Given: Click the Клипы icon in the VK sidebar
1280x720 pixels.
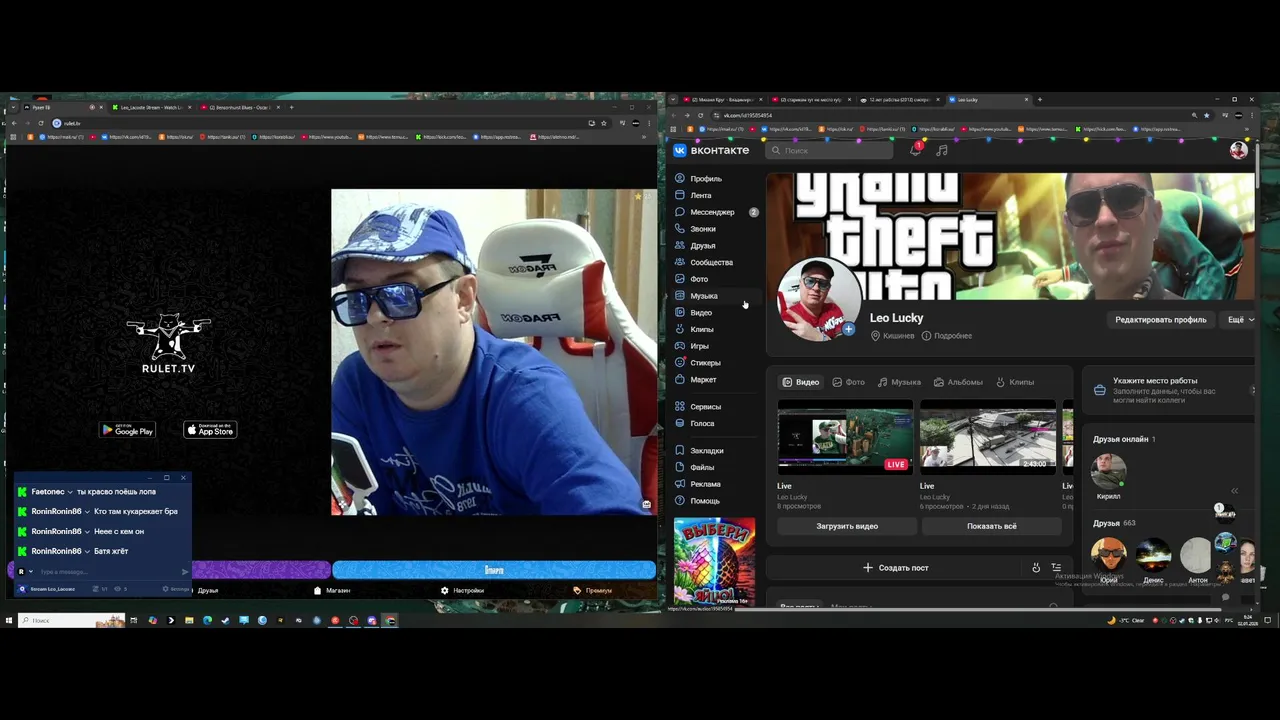Looking at the screenshot, I should tap(680, 329).
